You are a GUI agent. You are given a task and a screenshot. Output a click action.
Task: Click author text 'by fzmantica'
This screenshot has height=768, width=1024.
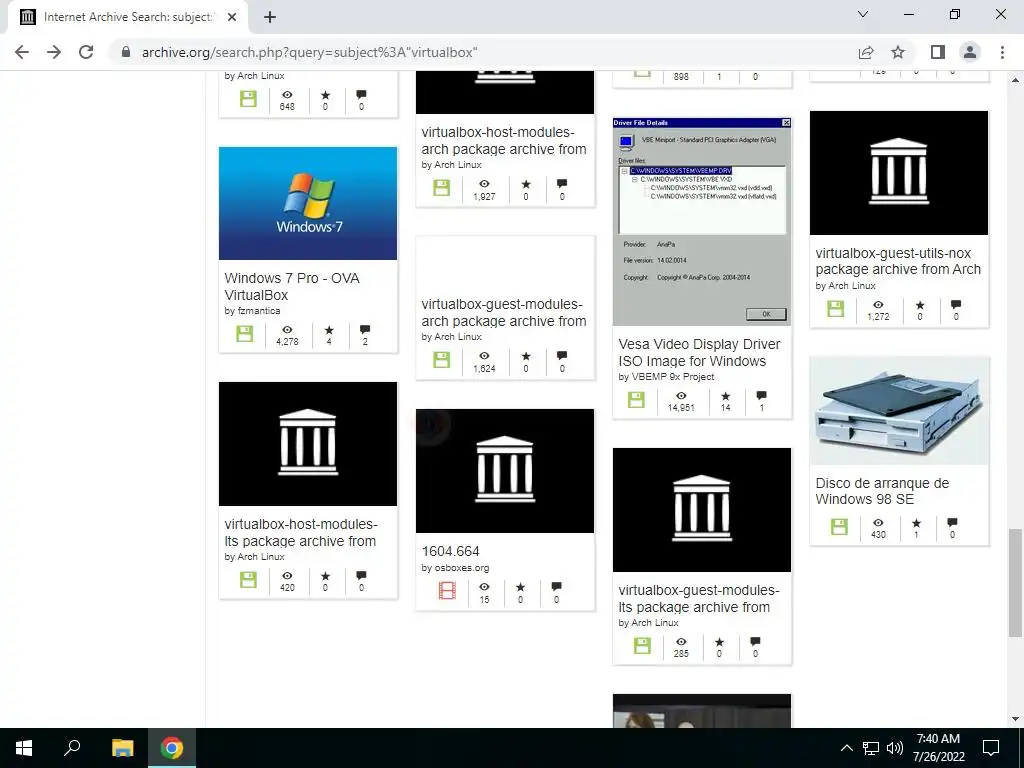(x=252, y=311)
